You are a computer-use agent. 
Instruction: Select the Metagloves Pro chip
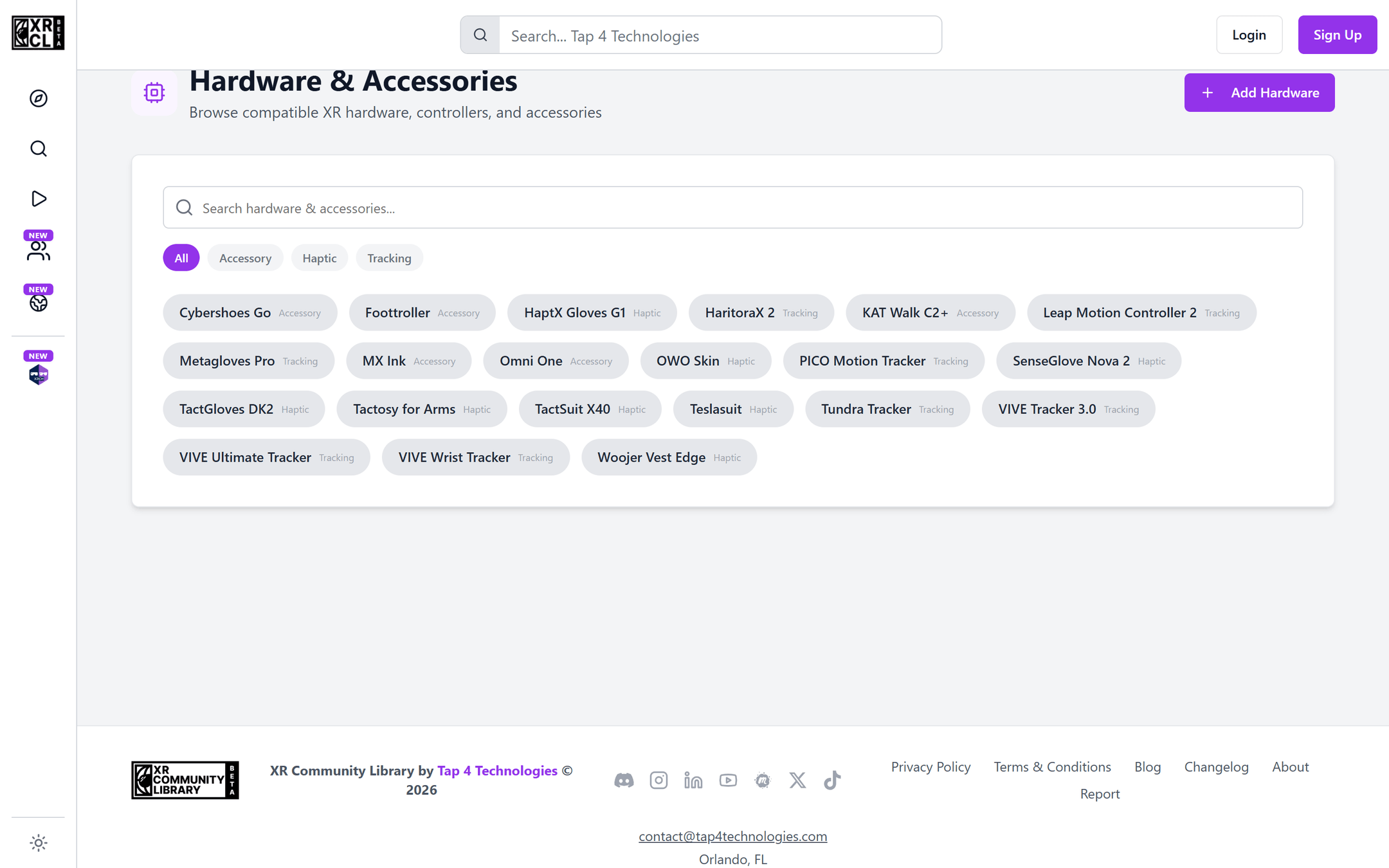pos(249,361)
